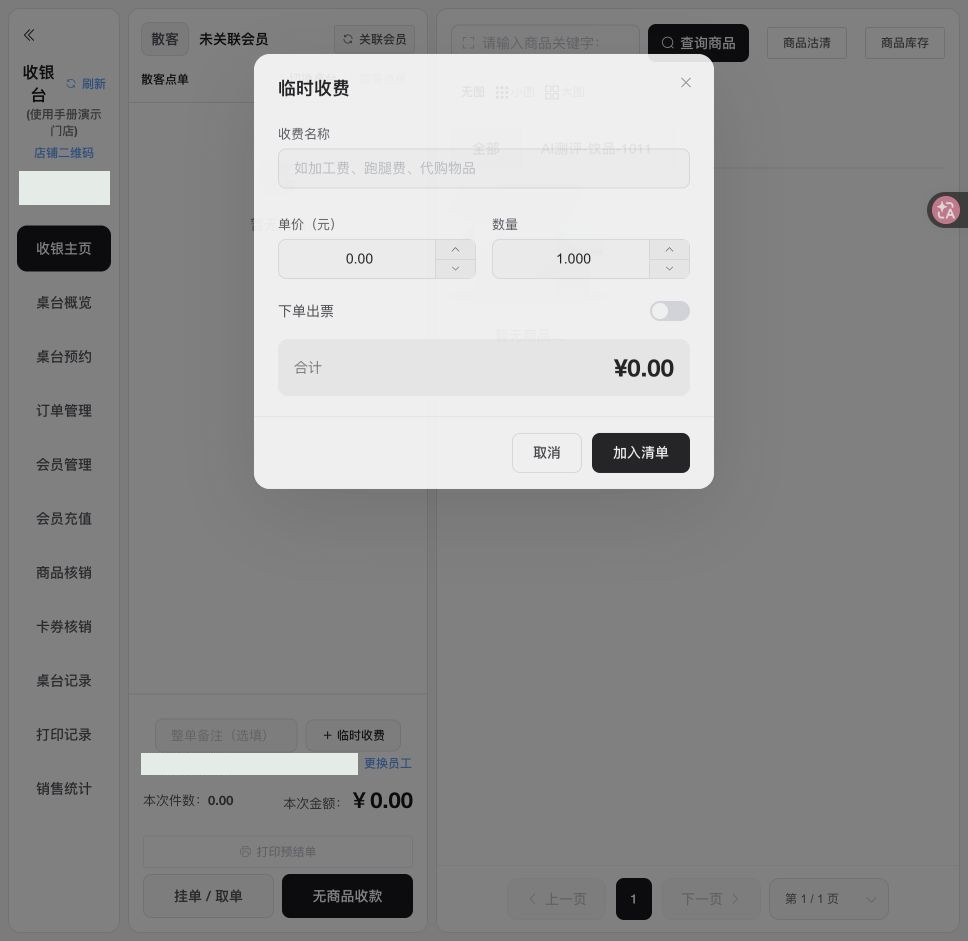
Task: Increase the 单价 value with up arrow
Action: tap(456, 249)
